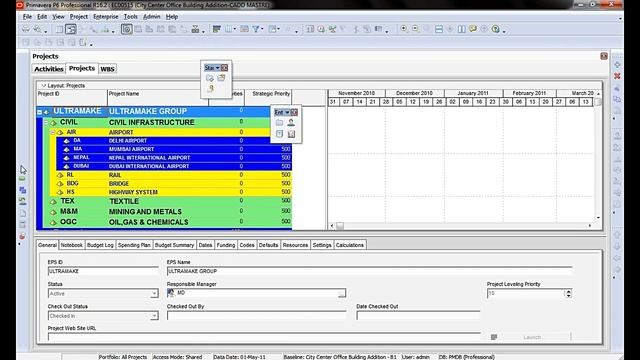Open the Budget Log tab

click(100, 245)
